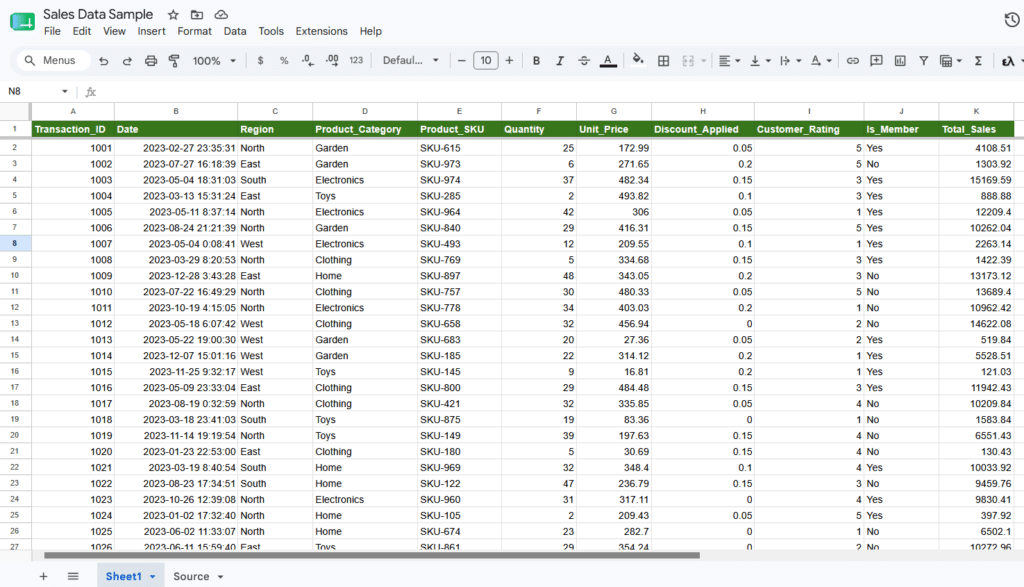Select row 8 header
The width and height of the screenshot is (1024, 587).
[15, 244]
